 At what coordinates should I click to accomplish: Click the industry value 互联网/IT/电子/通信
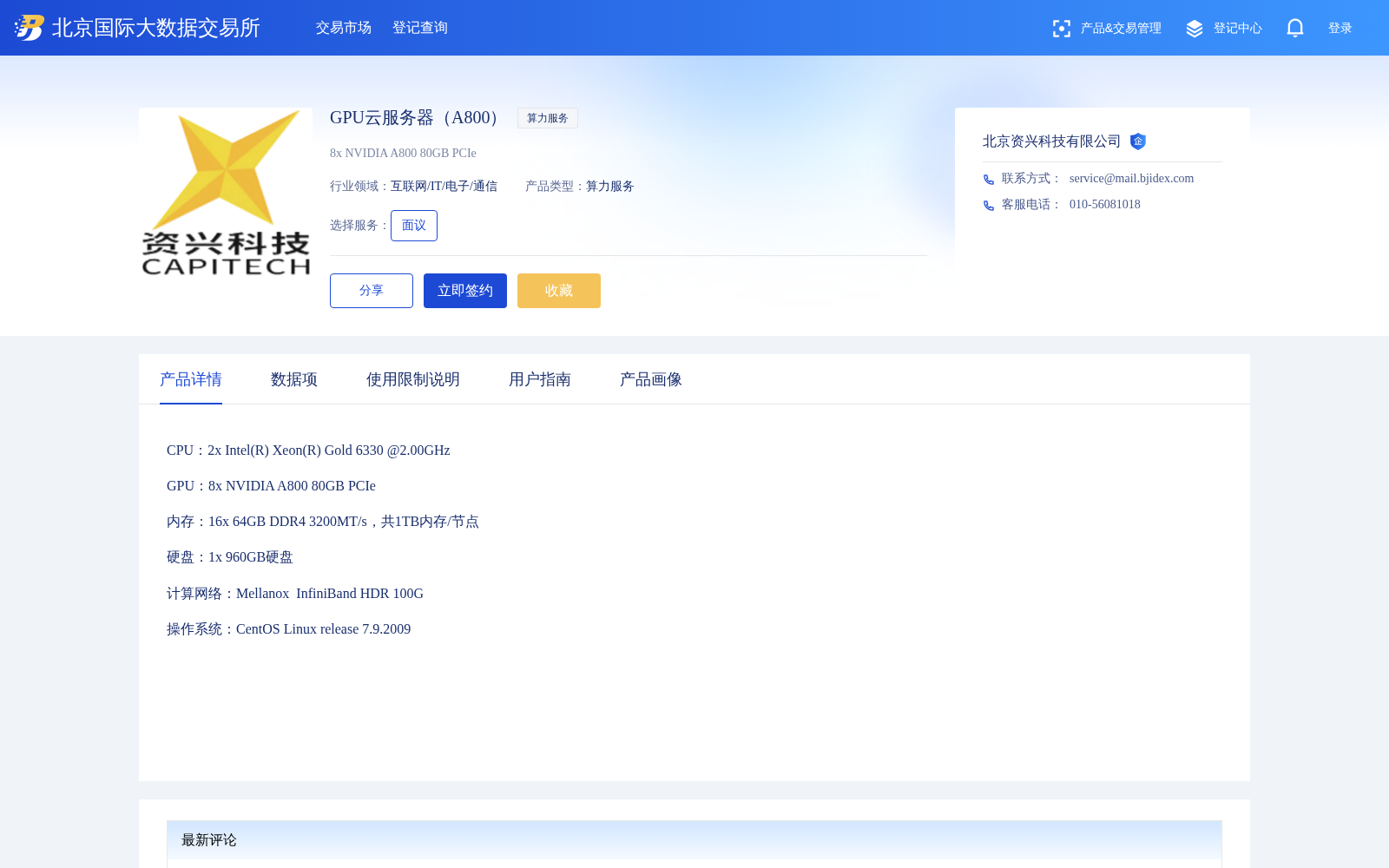pos(444,186)
